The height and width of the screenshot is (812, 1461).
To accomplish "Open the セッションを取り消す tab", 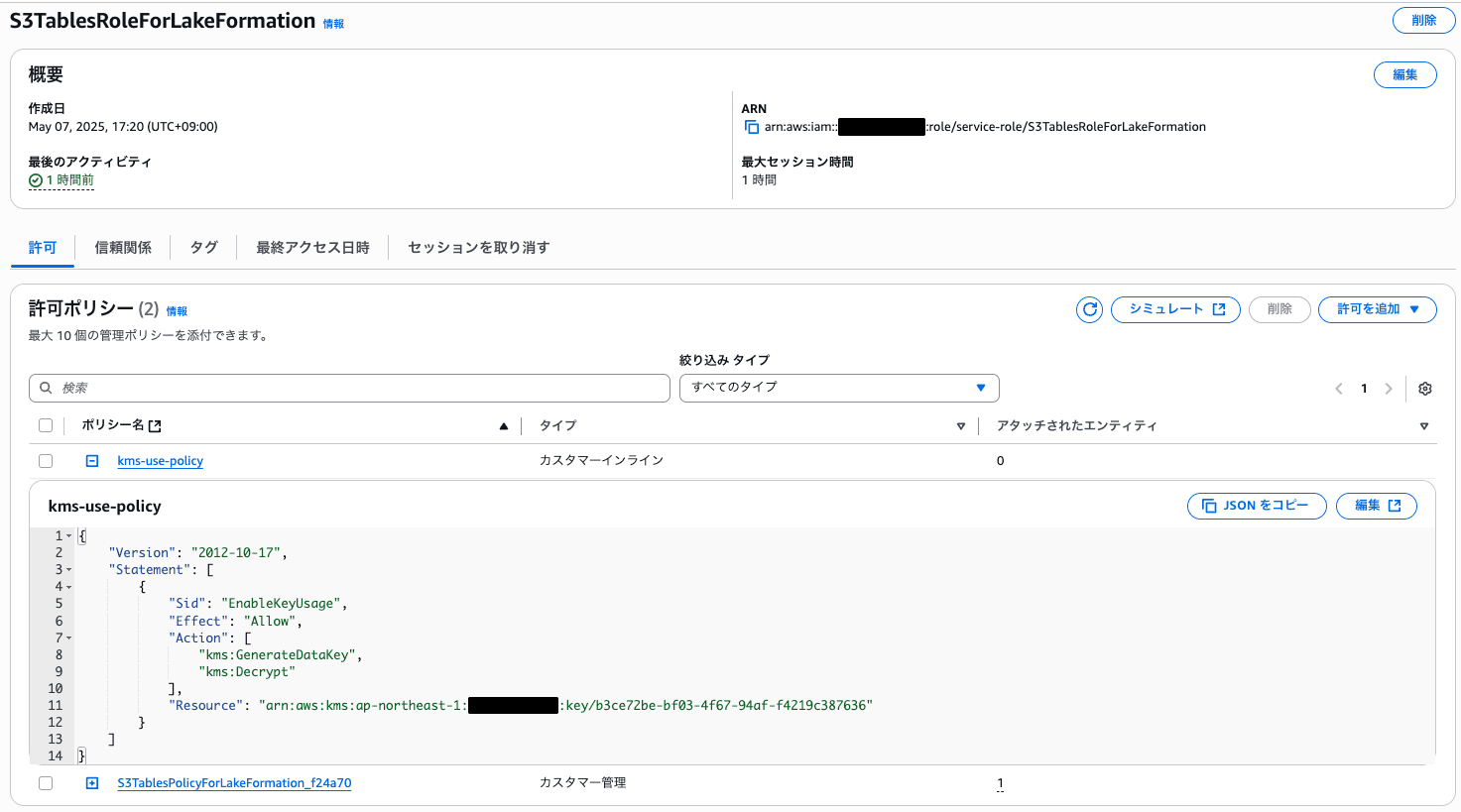I will (478, 248).
